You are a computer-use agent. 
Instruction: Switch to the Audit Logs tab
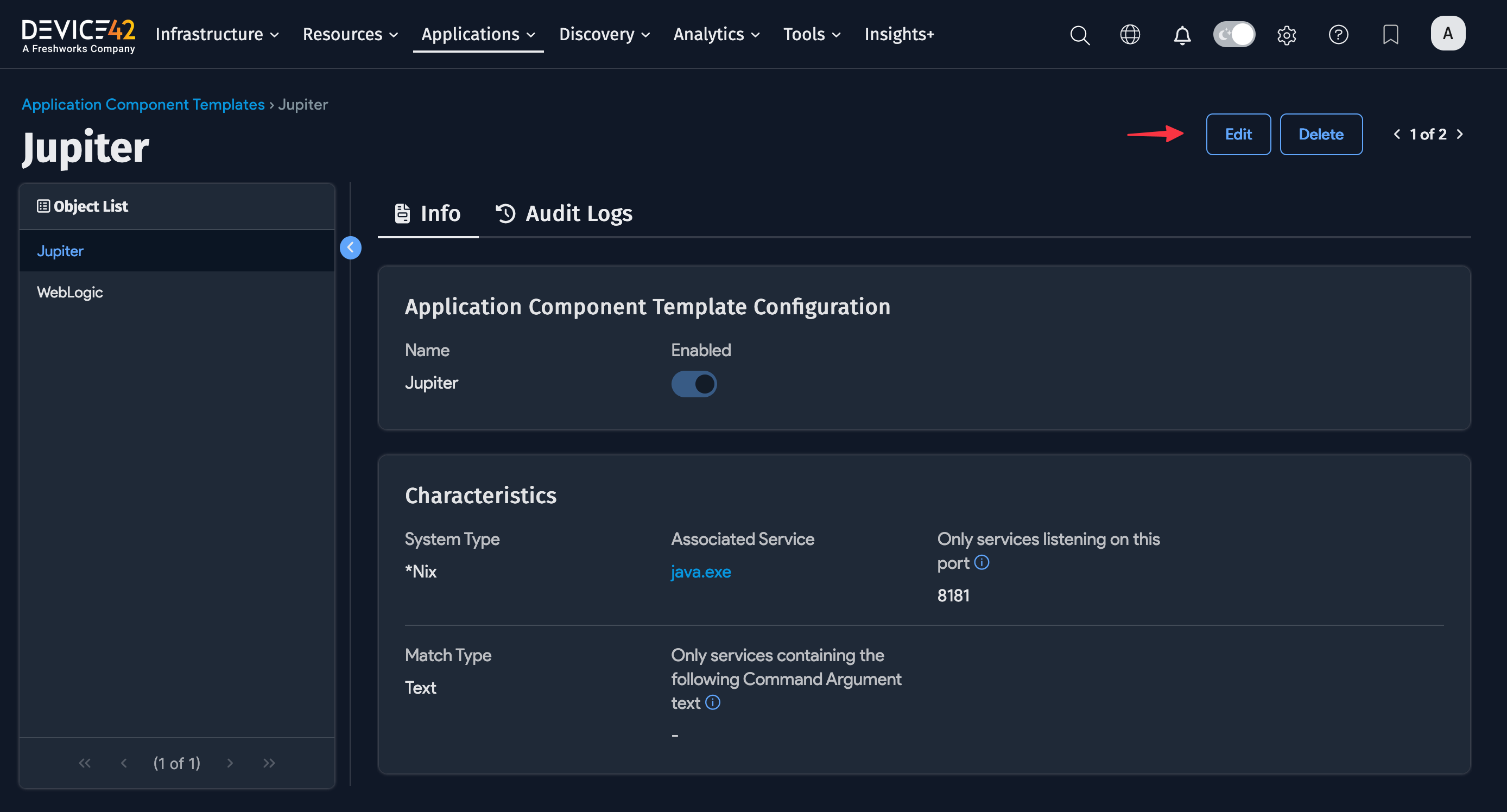(563, 213)
